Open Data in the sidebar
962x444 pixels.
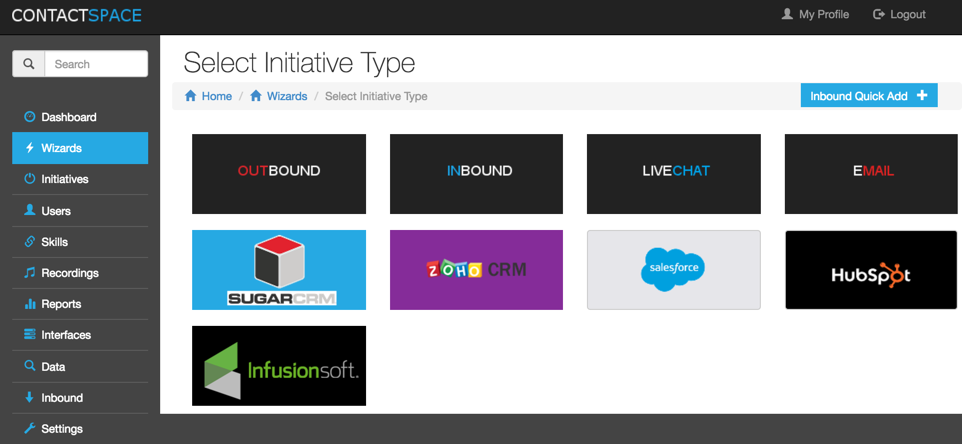(80, 366)
